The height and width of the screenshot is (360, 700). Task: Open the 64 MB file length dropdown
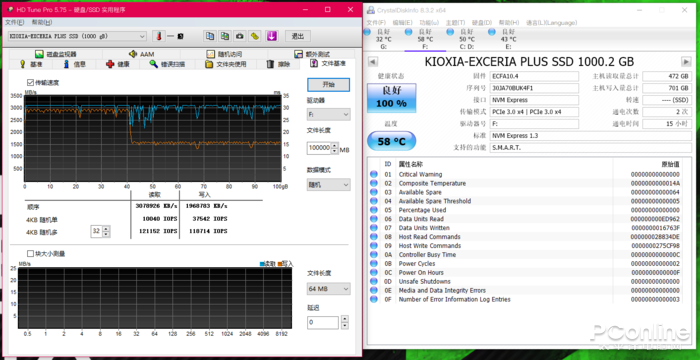point(329,289)
